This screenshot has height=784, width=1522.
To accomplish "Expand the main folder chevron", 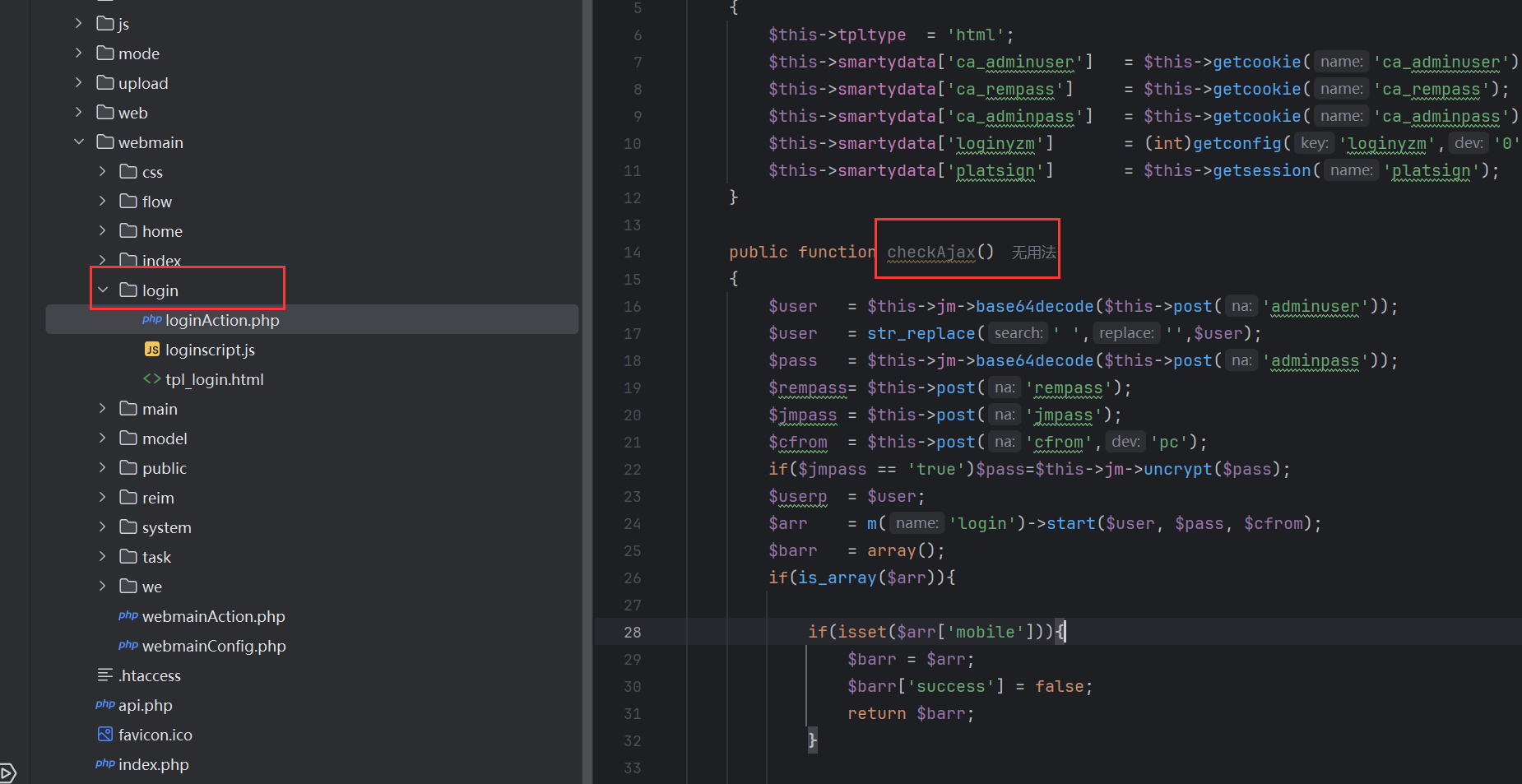I will click(x=103, y=408).
